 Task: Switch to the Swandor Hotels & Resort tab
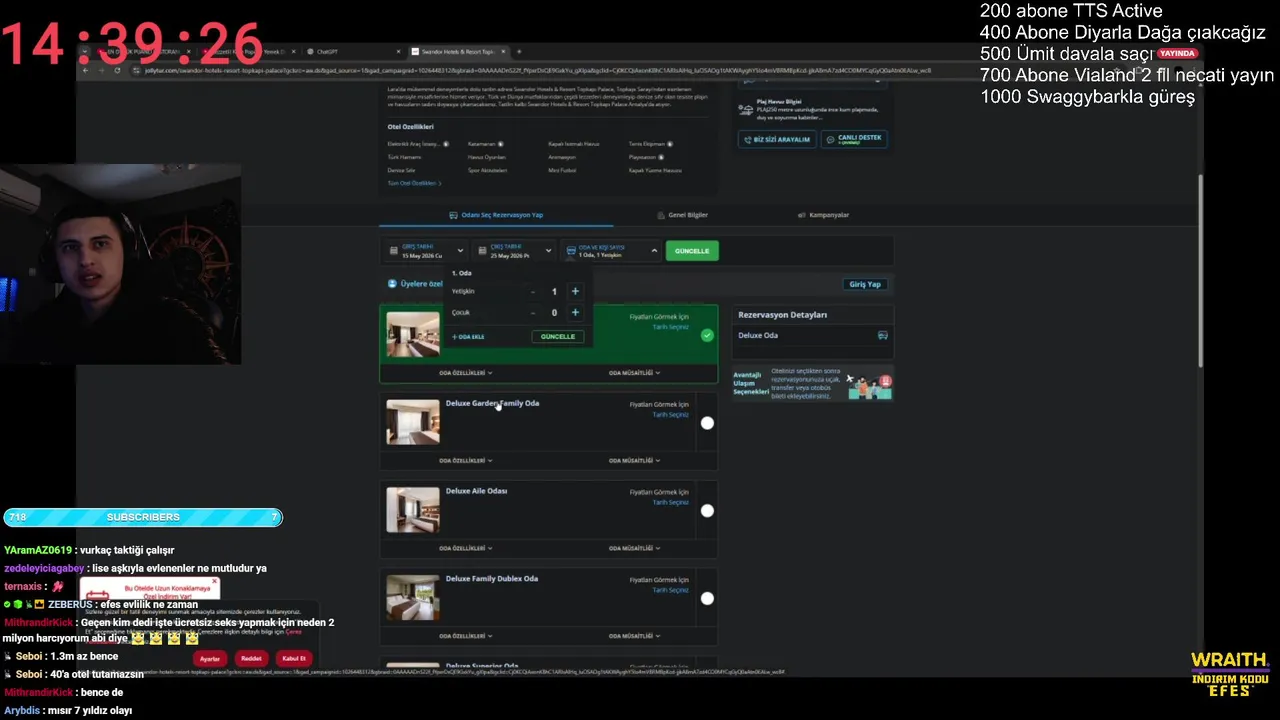tap(457, 51)
